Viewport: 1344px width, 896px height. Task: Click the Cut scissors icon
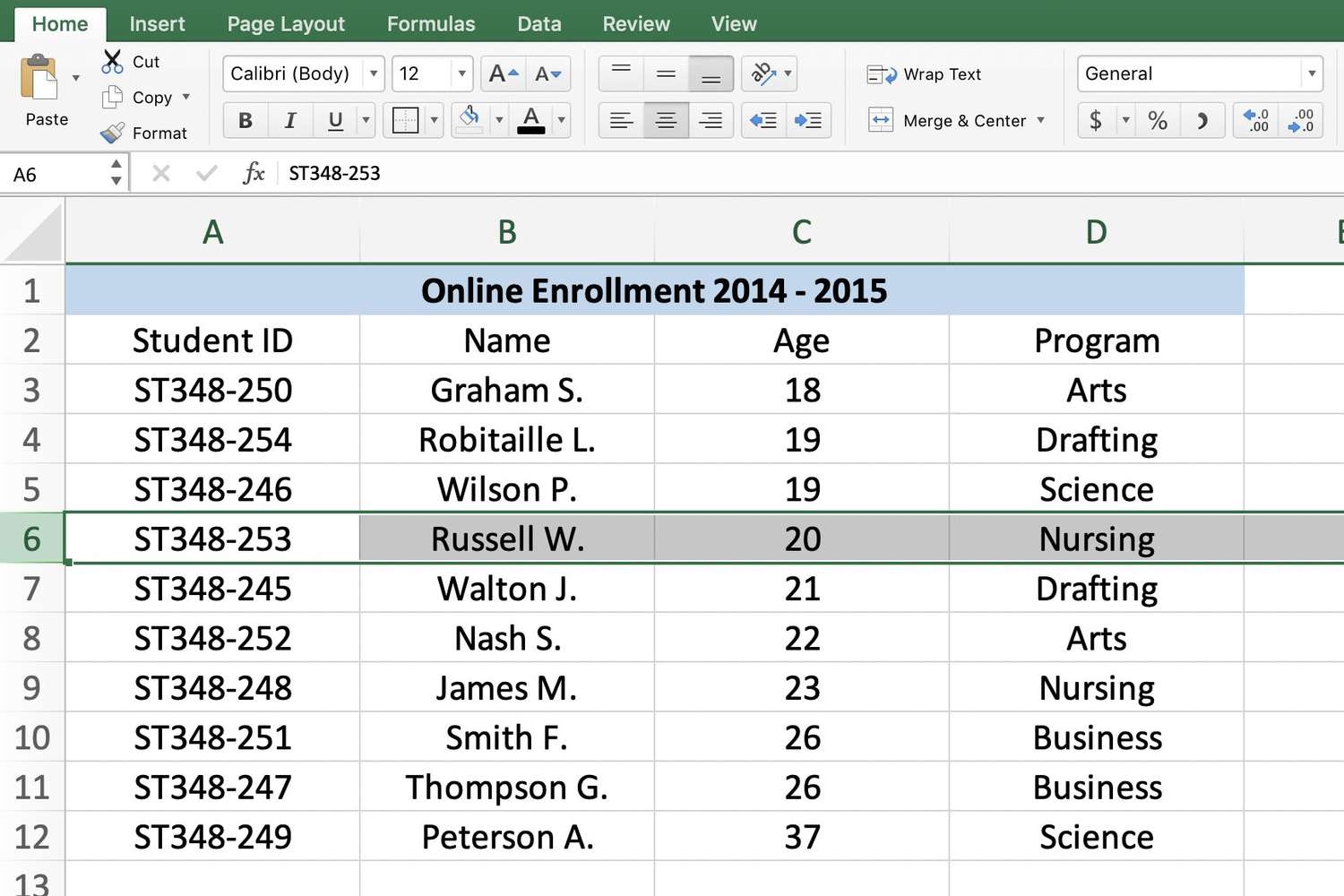112,62
